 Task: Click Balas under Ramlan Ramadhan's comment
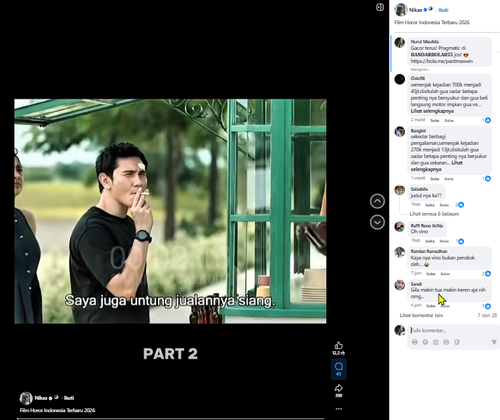tap(445, 274)
